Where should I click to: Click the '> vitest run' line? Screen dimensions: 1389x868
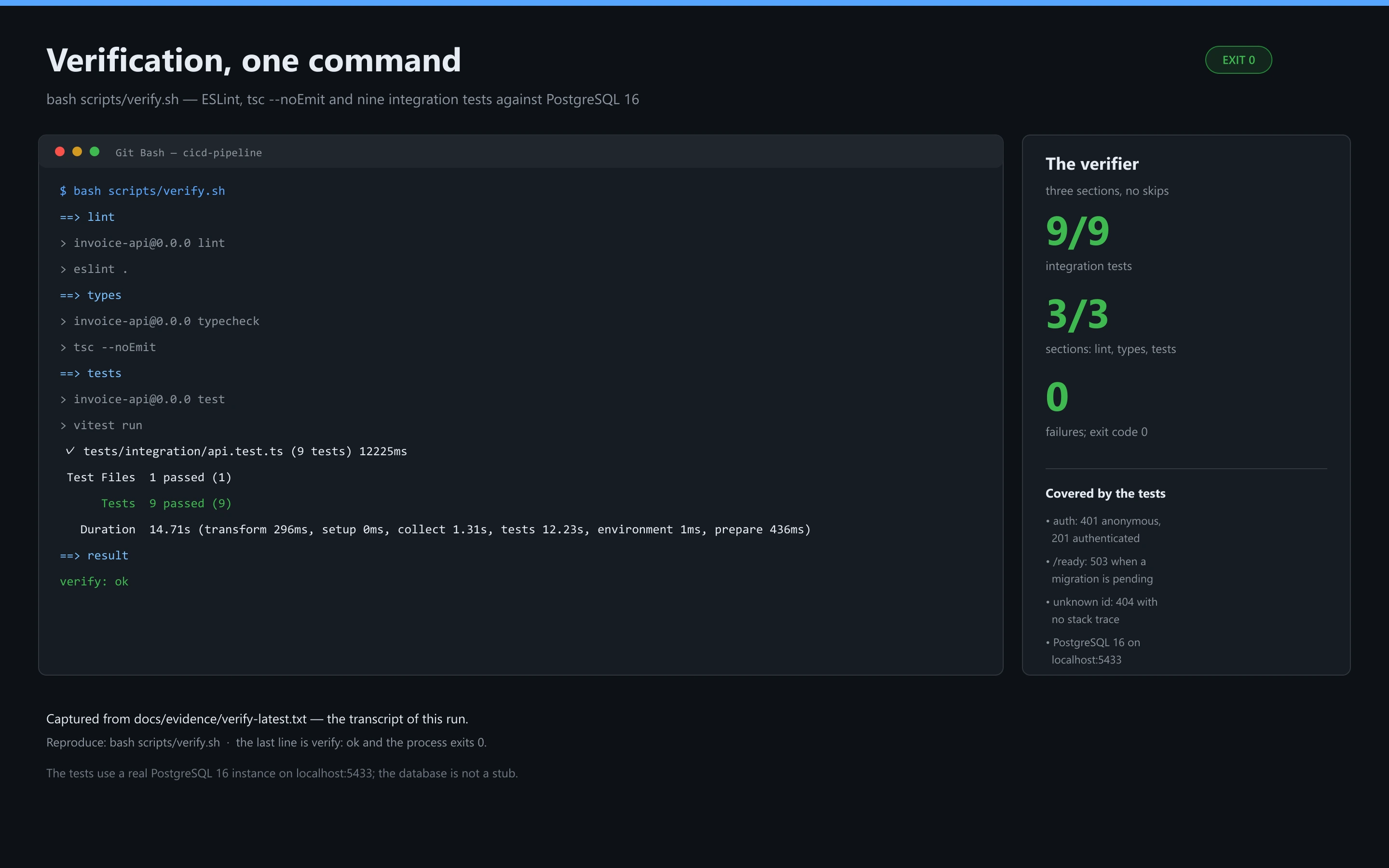[101, 425]
